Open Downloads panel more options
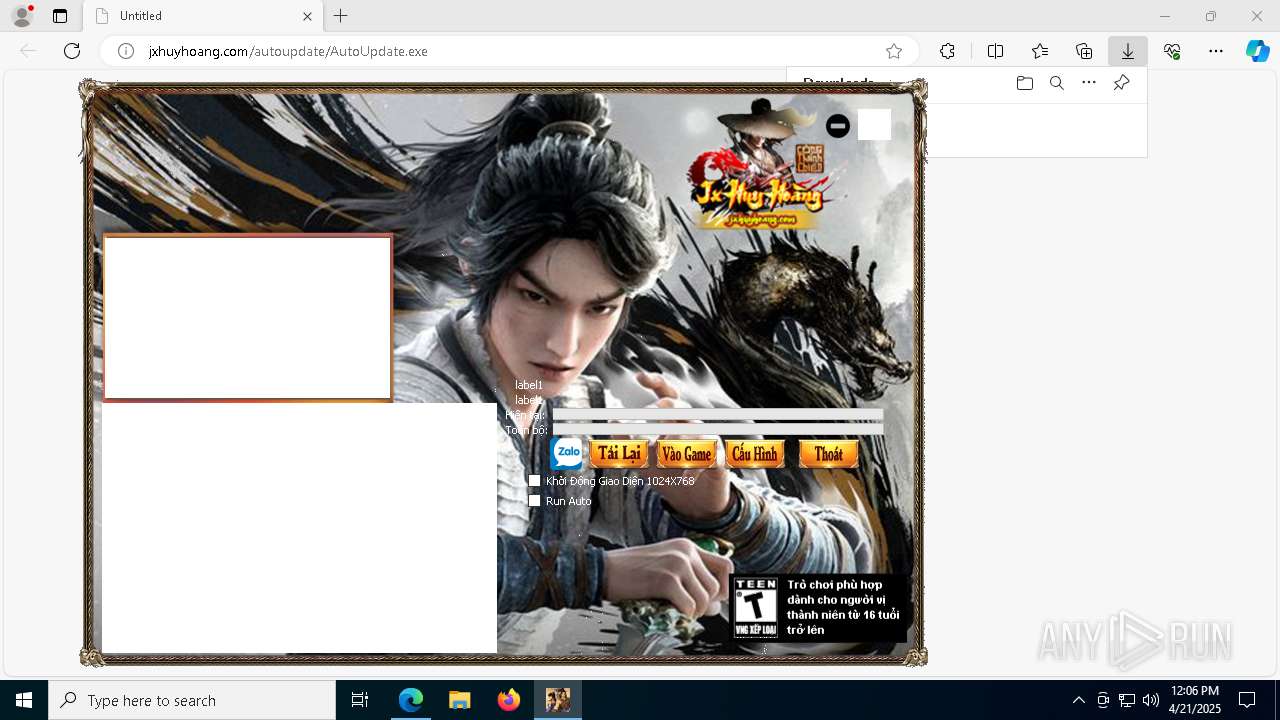The height and width of the screenshot is (720, 1280). 1089,83
